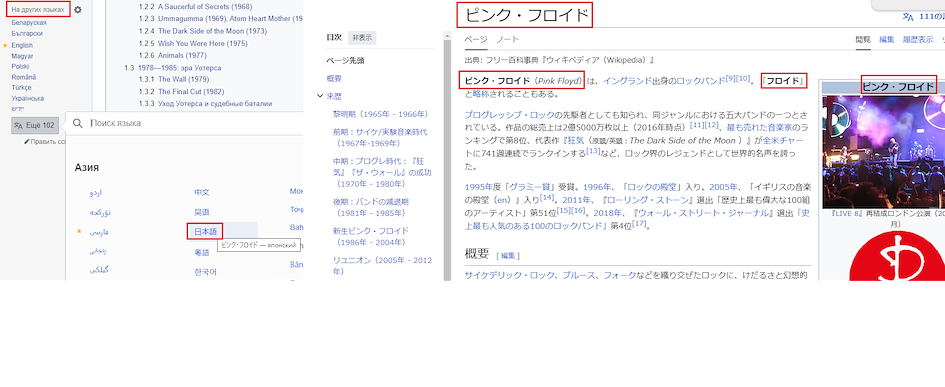Open the Magyar interlanguage link
The height and width of the screenshot is (387, 945).
(x=22, y=55)
